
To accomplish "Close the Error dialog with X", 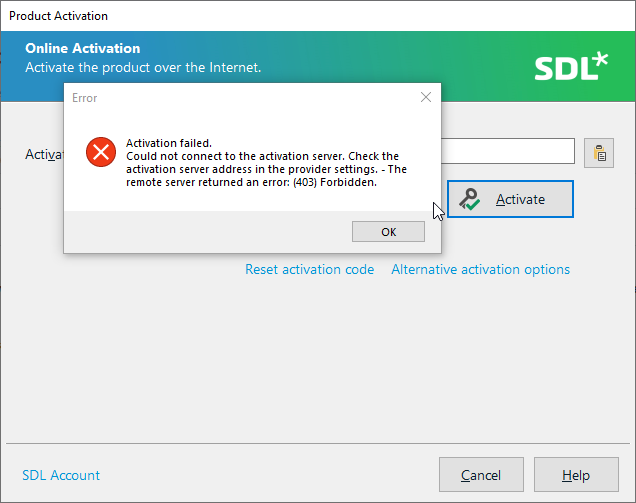I will (x=425, y=97).
